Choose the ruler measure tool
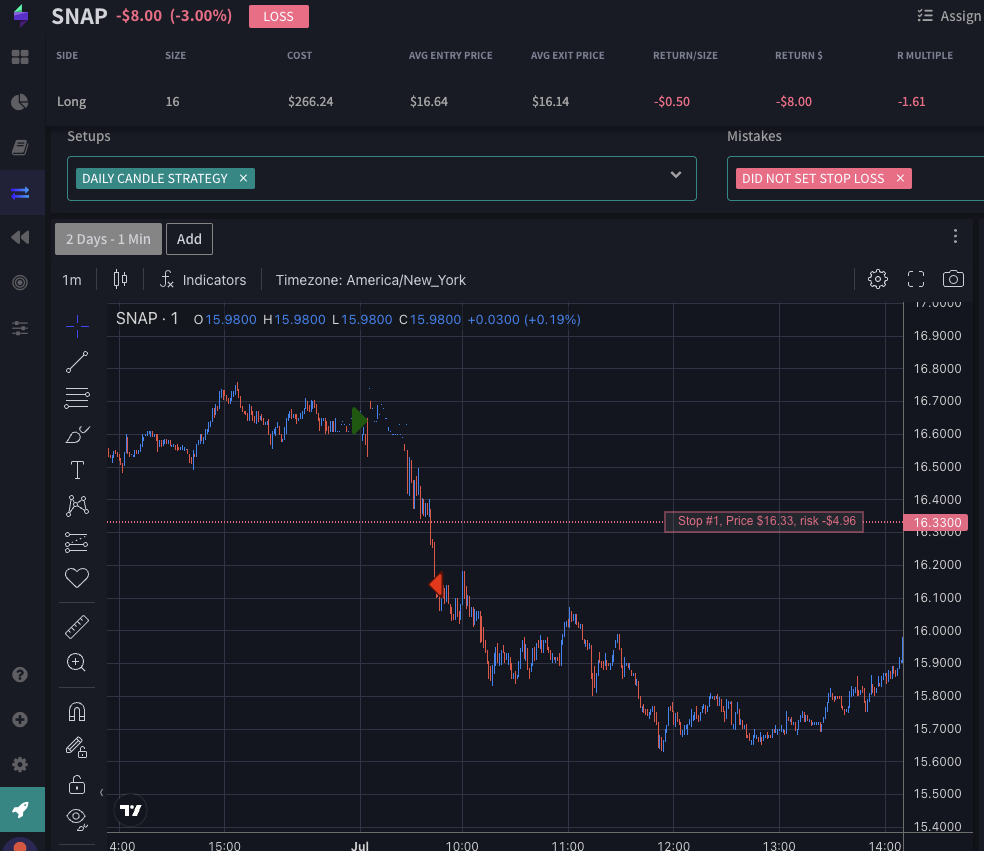984x851 pixels. pyautogui.click(x=77, y=627)
